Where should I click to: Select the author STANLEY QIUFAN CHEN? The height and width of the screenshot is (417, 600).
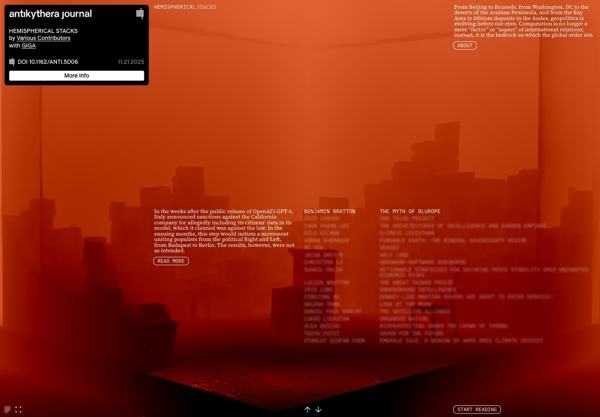334,340
